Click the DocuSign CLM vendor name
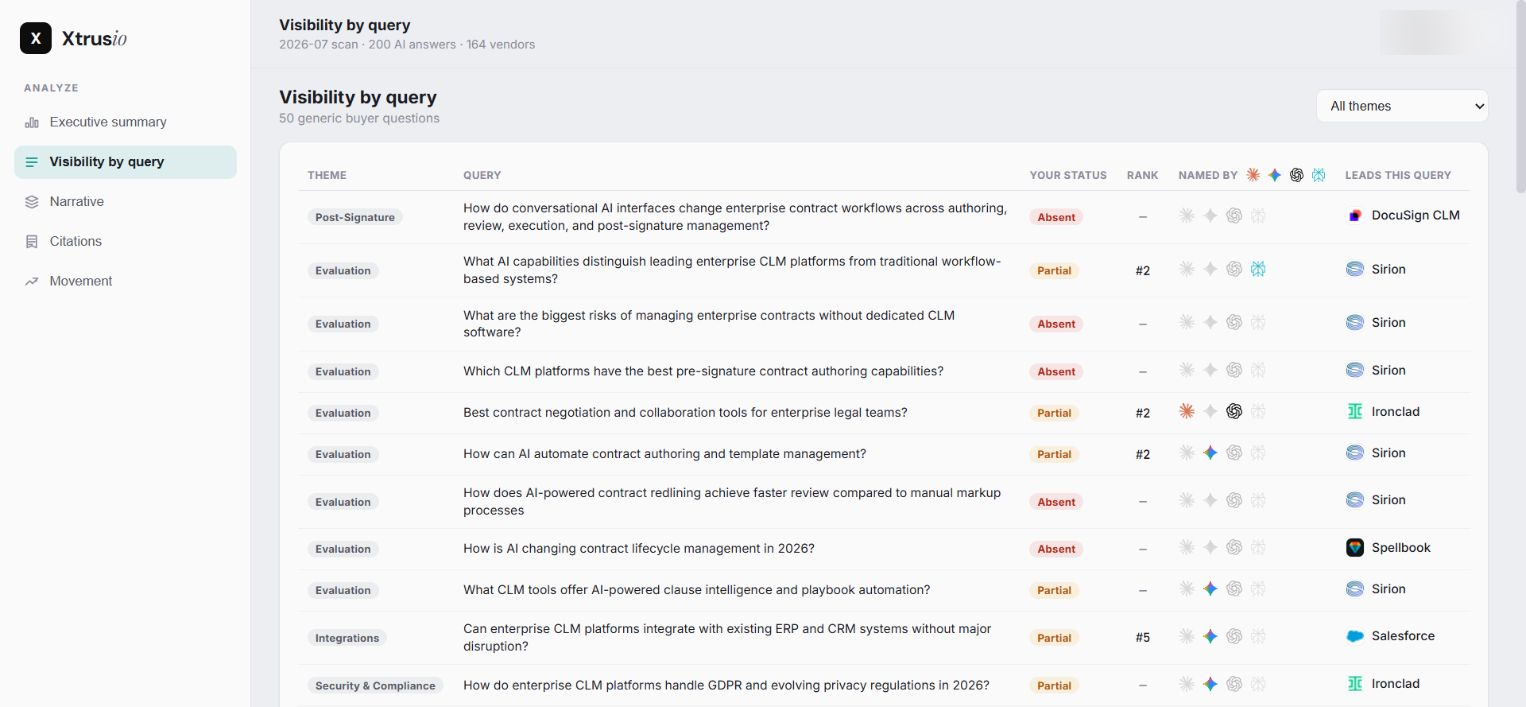The width and height of the screenshot is (1526, 707). (1415, 215)
